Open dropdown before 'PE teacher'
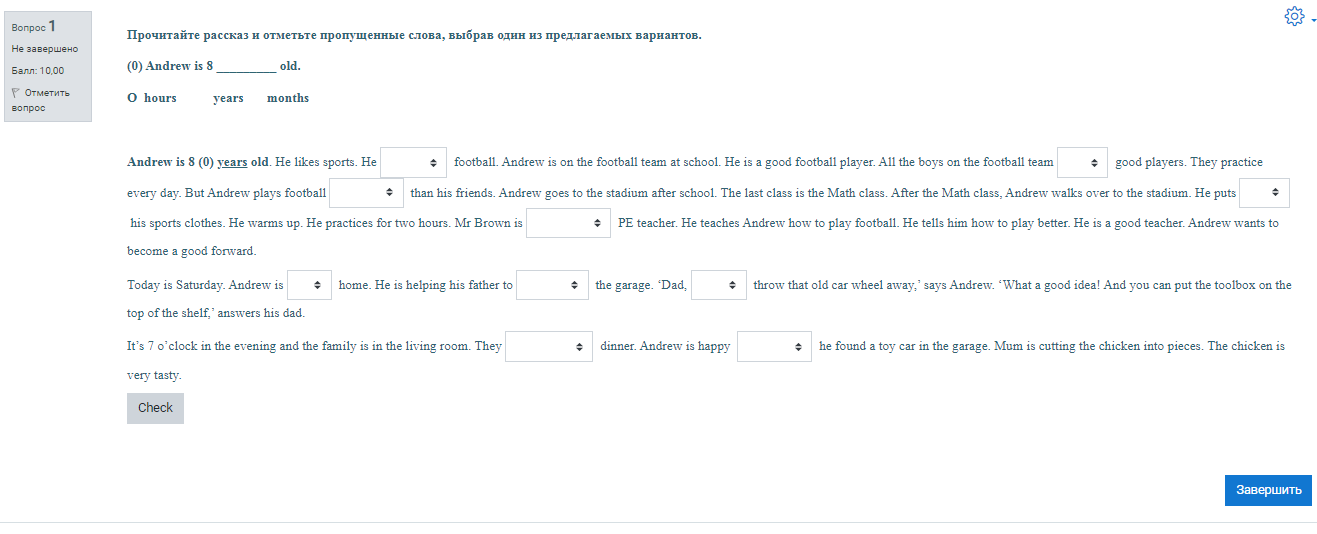The width and height of the screenshot is (1317, 534). click(x=568, y=223)
